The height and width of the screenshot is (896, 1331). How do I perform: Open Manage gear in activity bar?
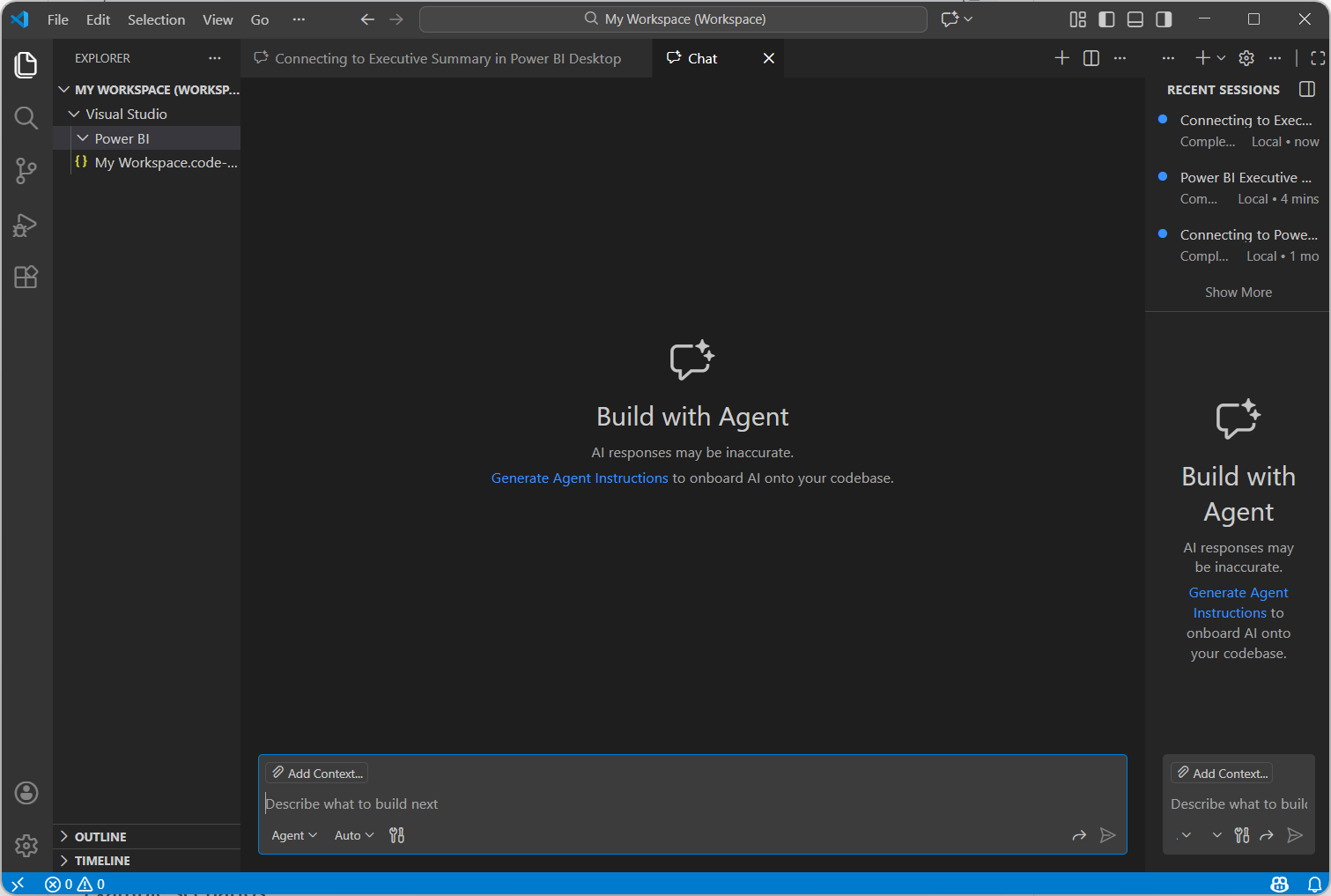(26, 846)
